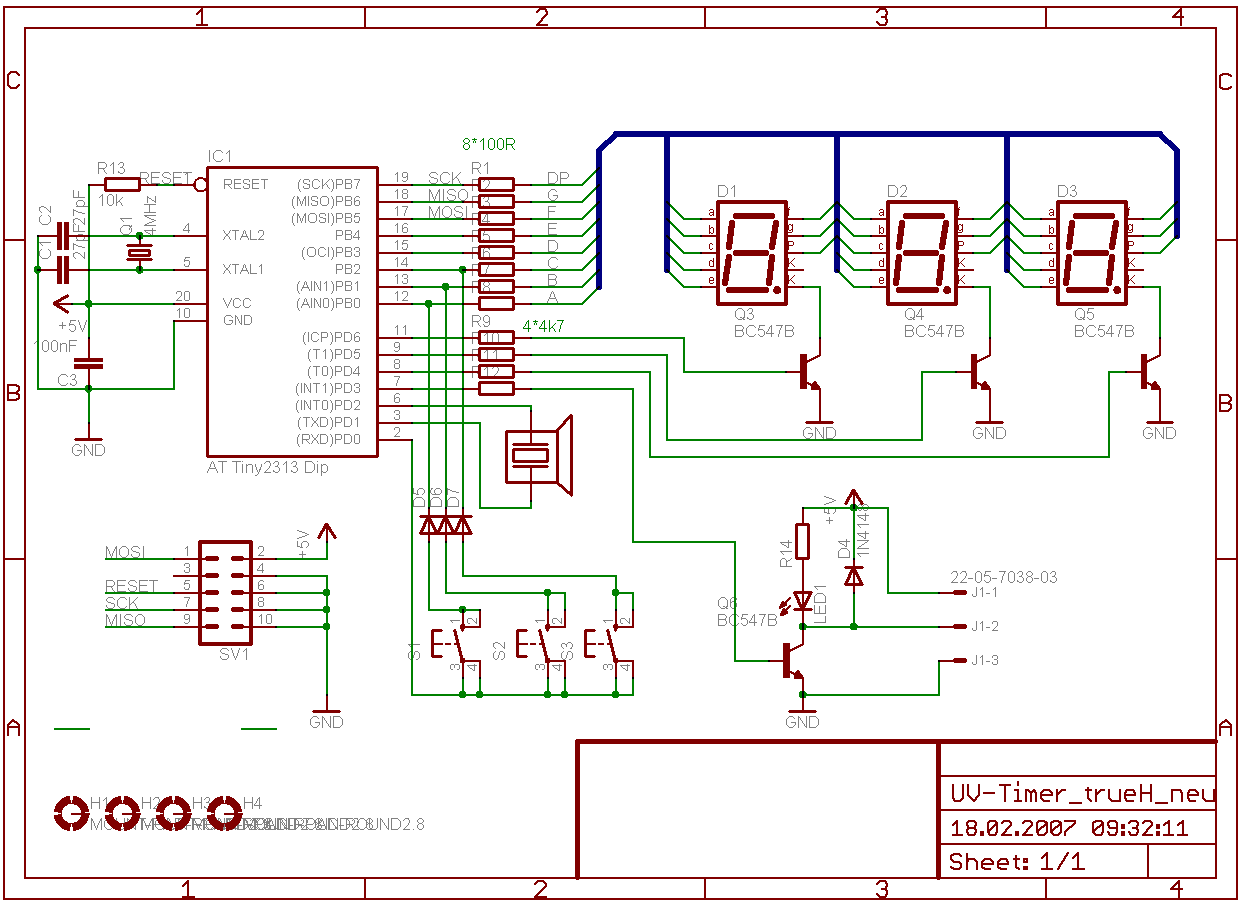
Task: Select the D4 1N4148 diode
Action: 853,575
